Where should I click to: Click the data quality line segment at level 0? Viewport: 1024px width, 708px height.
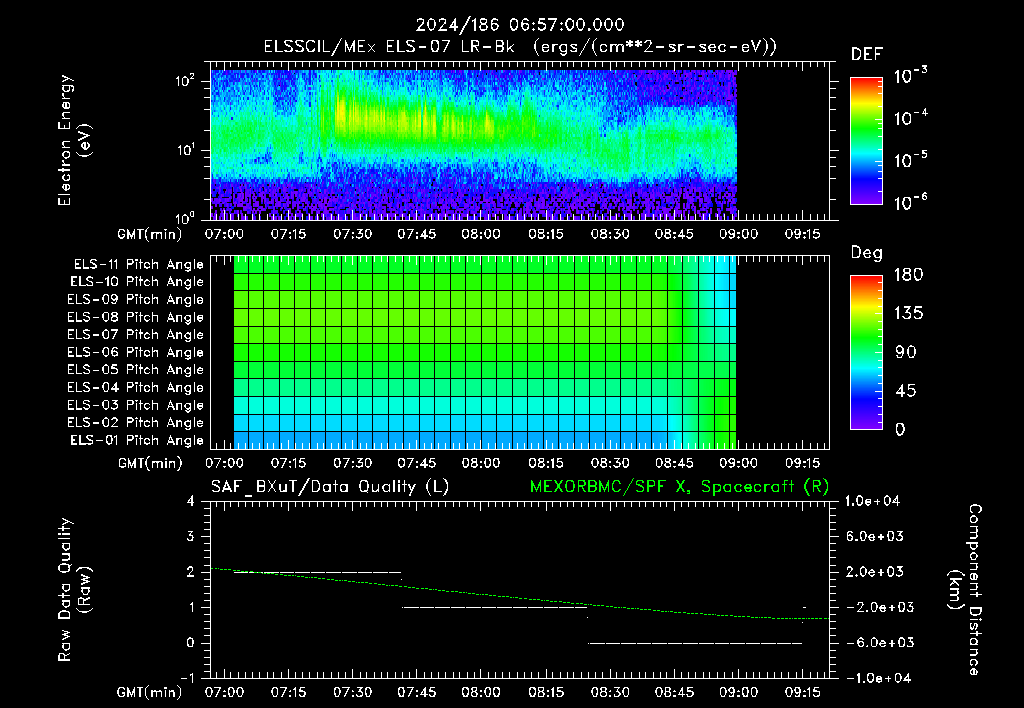pos(695,643)
